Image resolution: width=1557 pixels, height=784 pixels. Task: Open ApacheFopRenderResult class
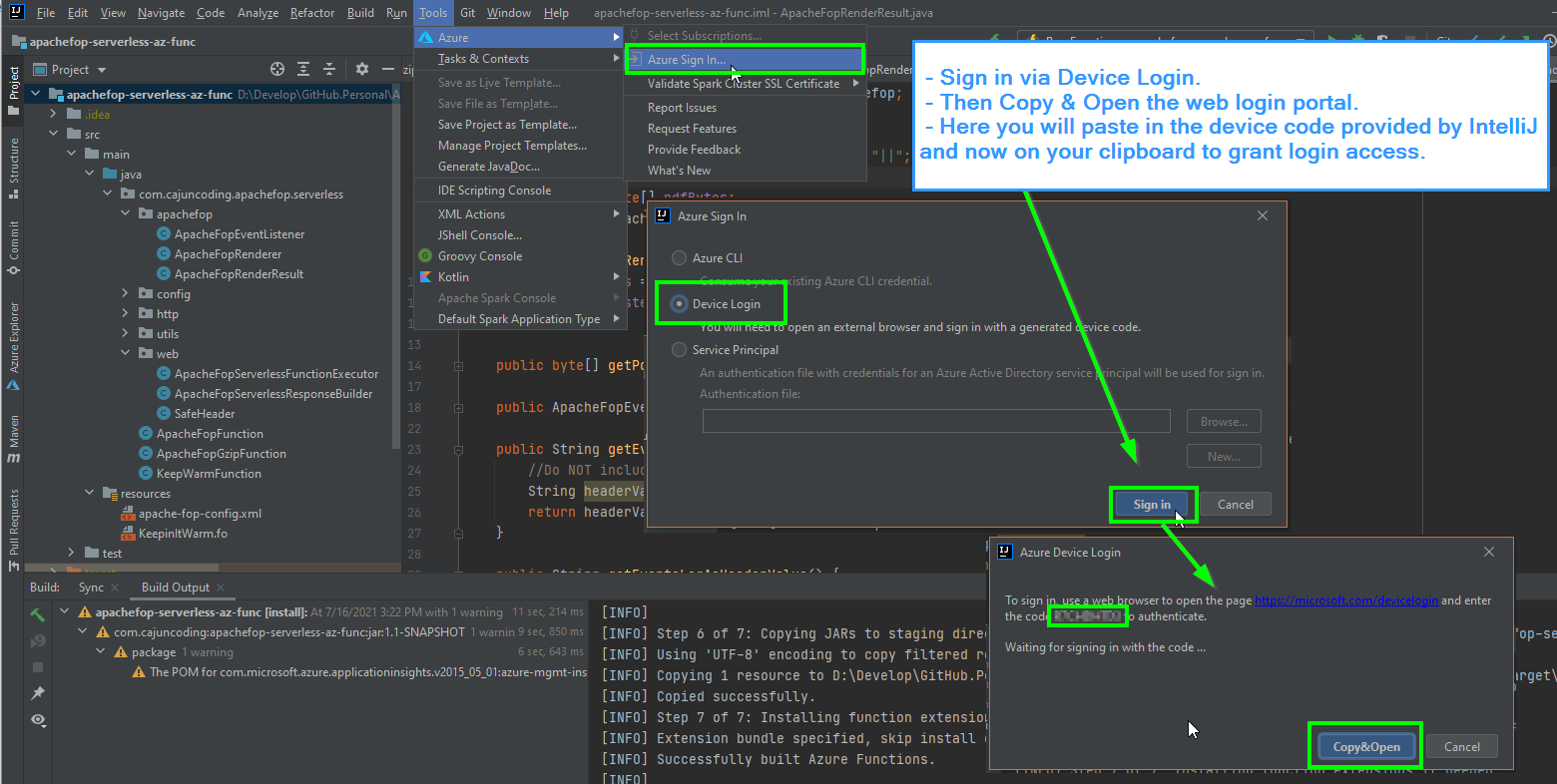(x=239, y=274)
